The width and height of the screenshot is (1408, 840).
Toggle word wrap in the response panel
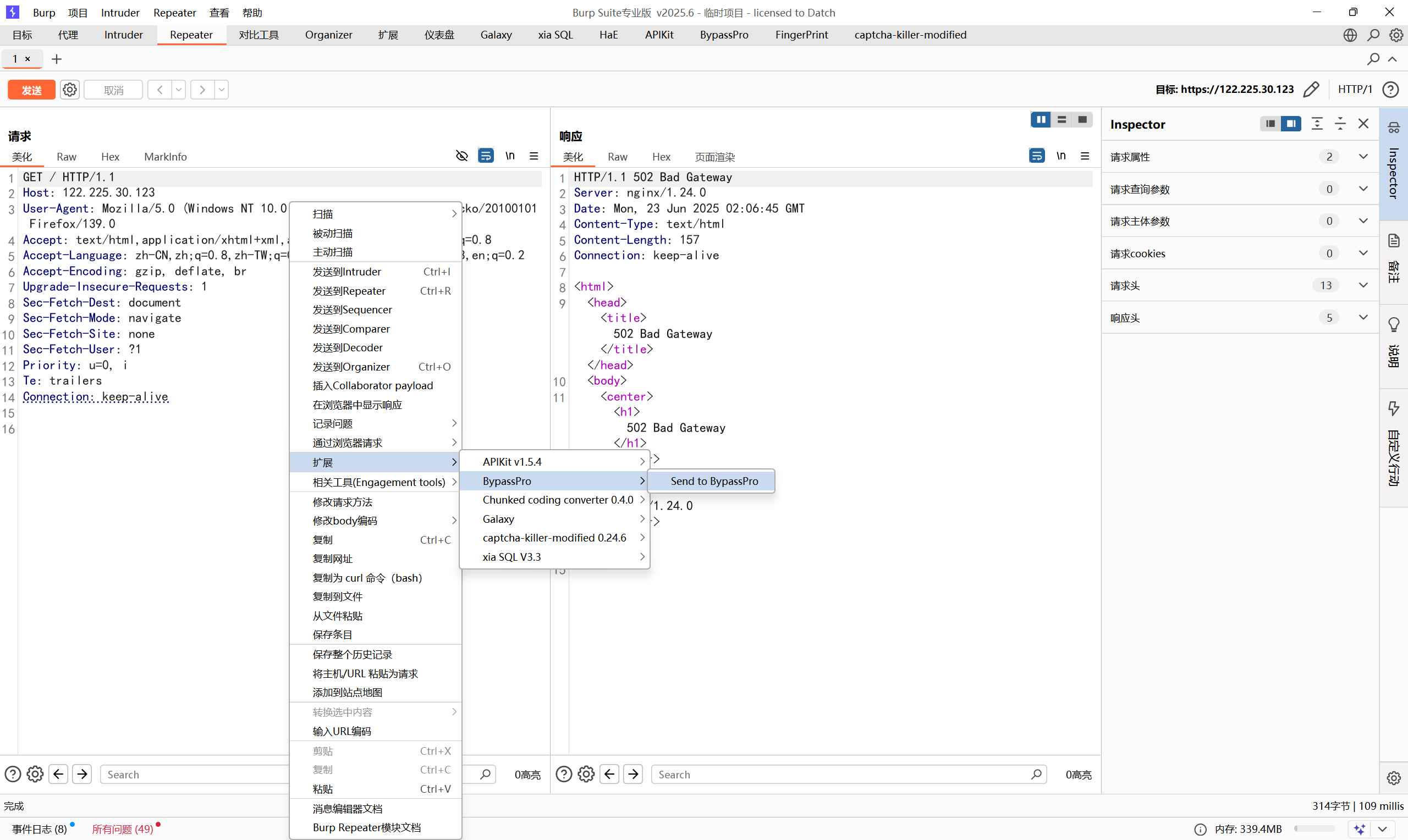point(1036,156)
